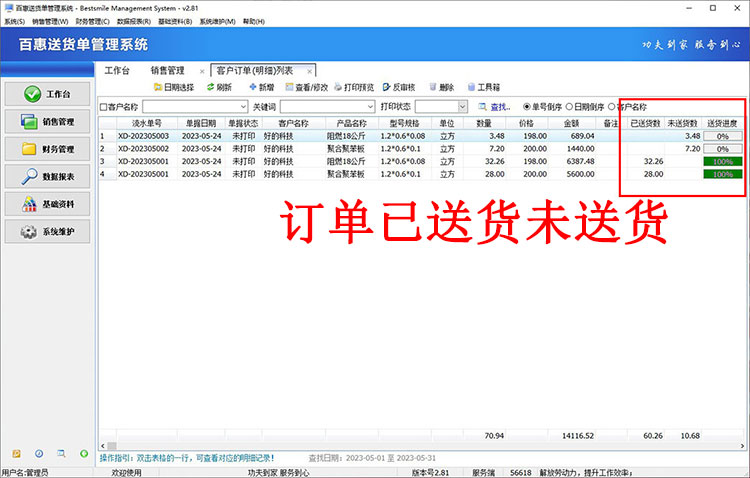The width and height of the screenshot is (750, 478).
Task: Expand the 打印状态 dropdown list
Action: pos(462,106)
